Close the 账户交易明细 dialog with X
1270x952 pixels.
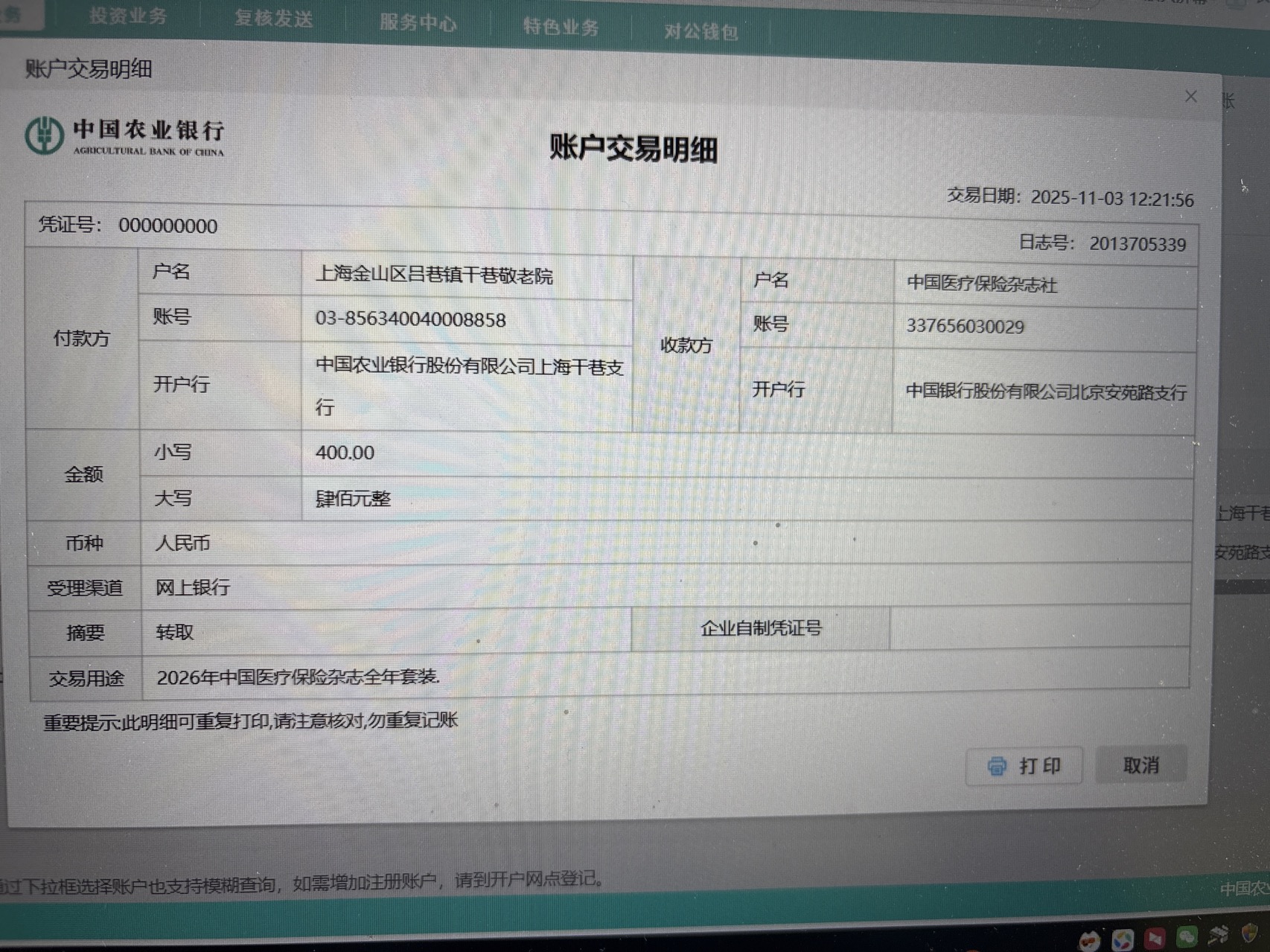click(1191, 97)
